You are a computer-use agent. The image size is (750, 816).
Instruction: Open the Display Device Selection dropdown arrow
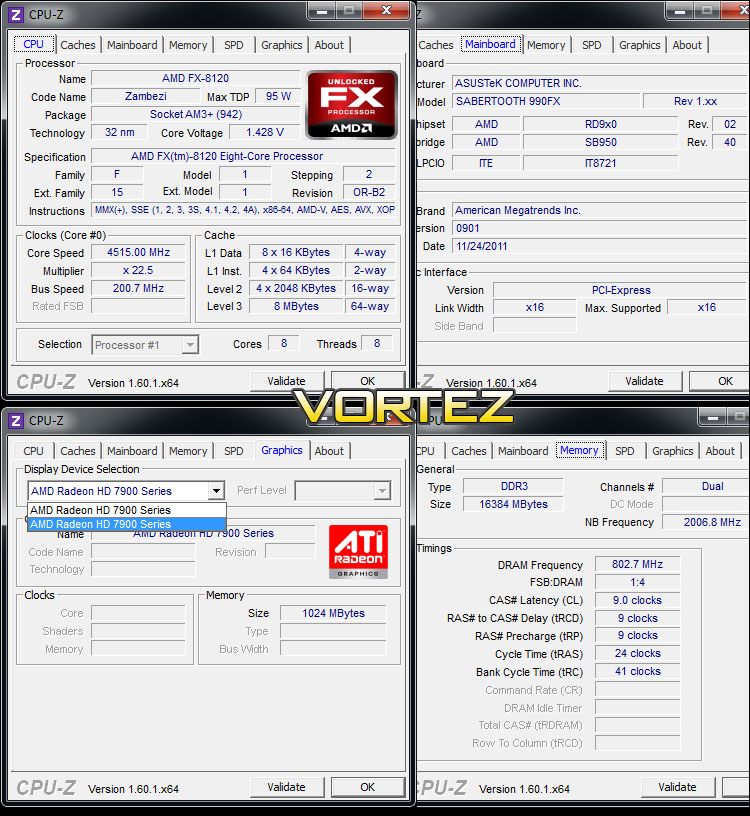pyautogui.click(x=216, y=491)
